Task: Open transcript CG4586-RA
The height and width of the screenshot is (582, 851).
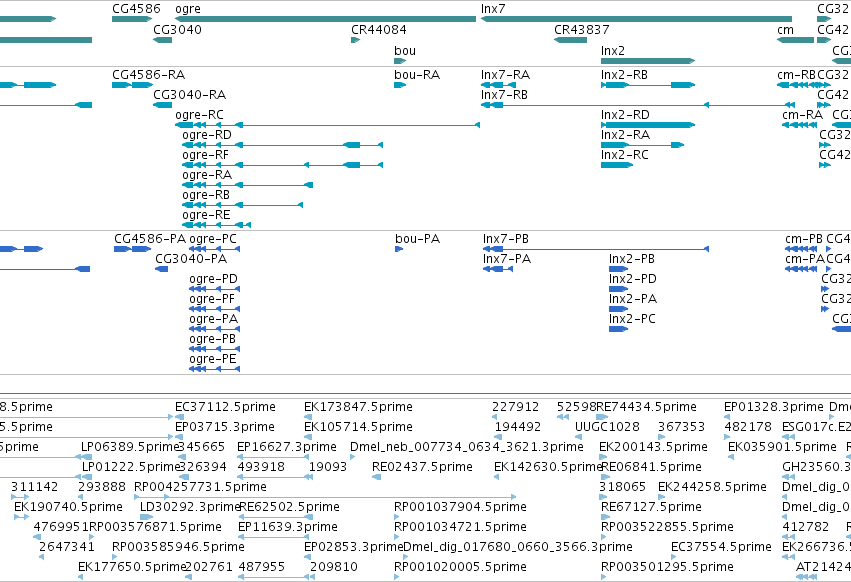Action: (132, 85)
